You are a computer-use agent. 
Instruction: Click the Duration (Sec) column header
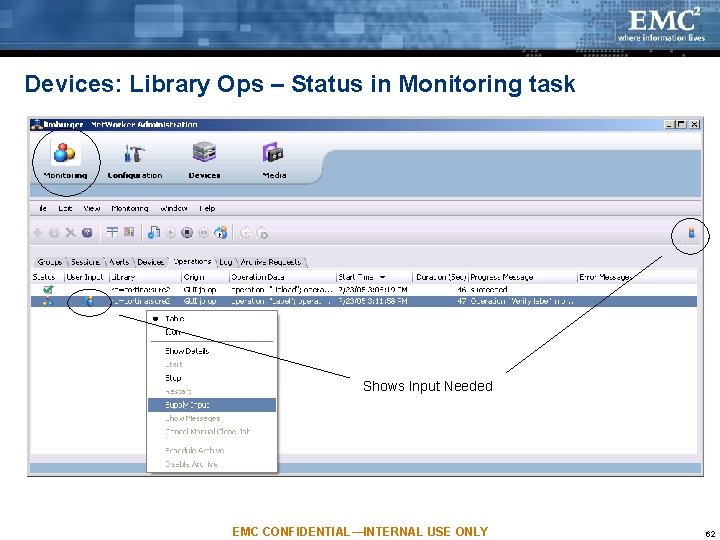point(440,277)
